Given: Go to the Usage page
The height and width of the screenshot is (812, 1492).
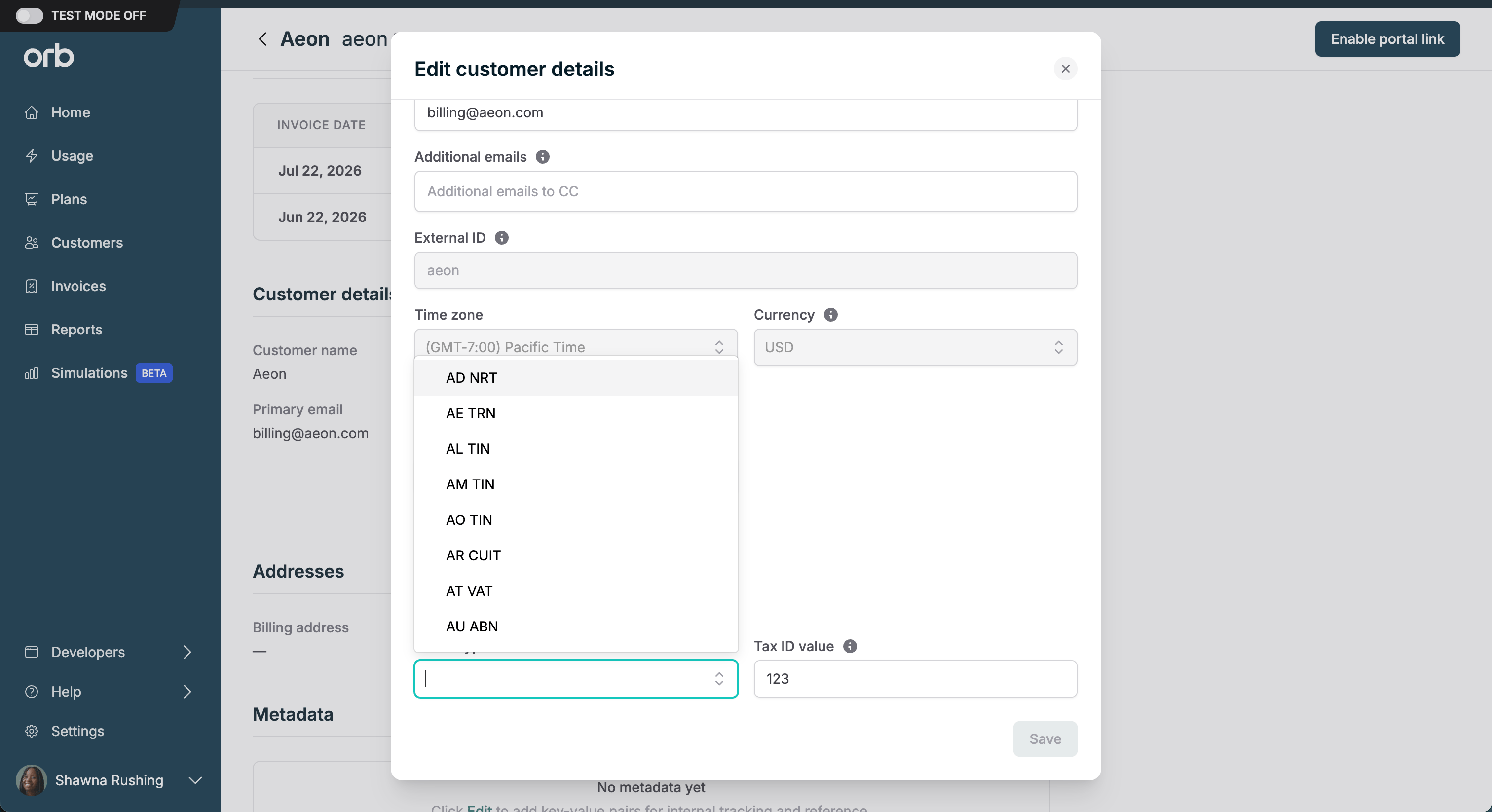Looking at the screenshot, I should [x=72, y=156].
